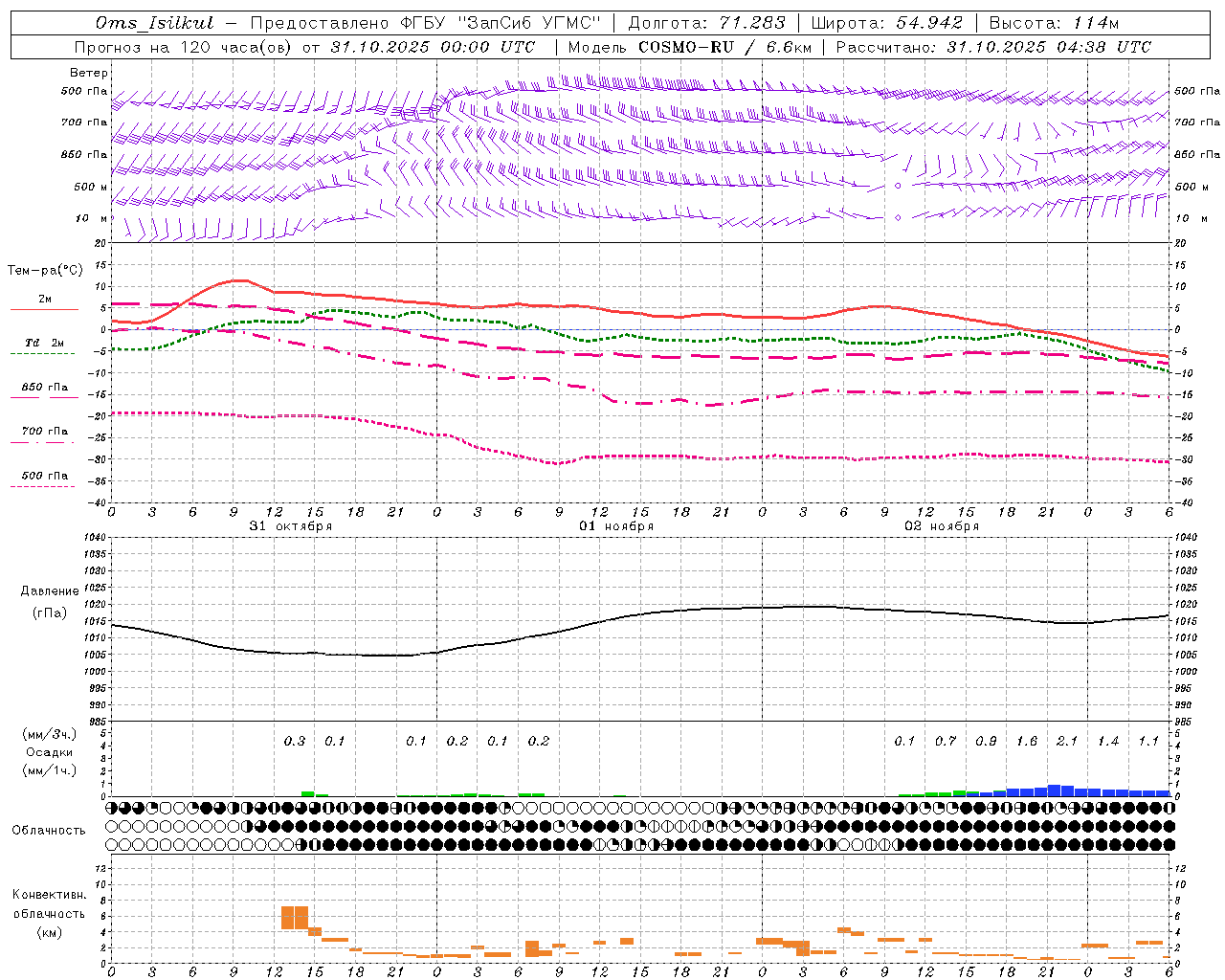The image size is (1225, 980).
Task: Click the "Td 2м" dew point legend entry
Action: click(x=44, y=343)
